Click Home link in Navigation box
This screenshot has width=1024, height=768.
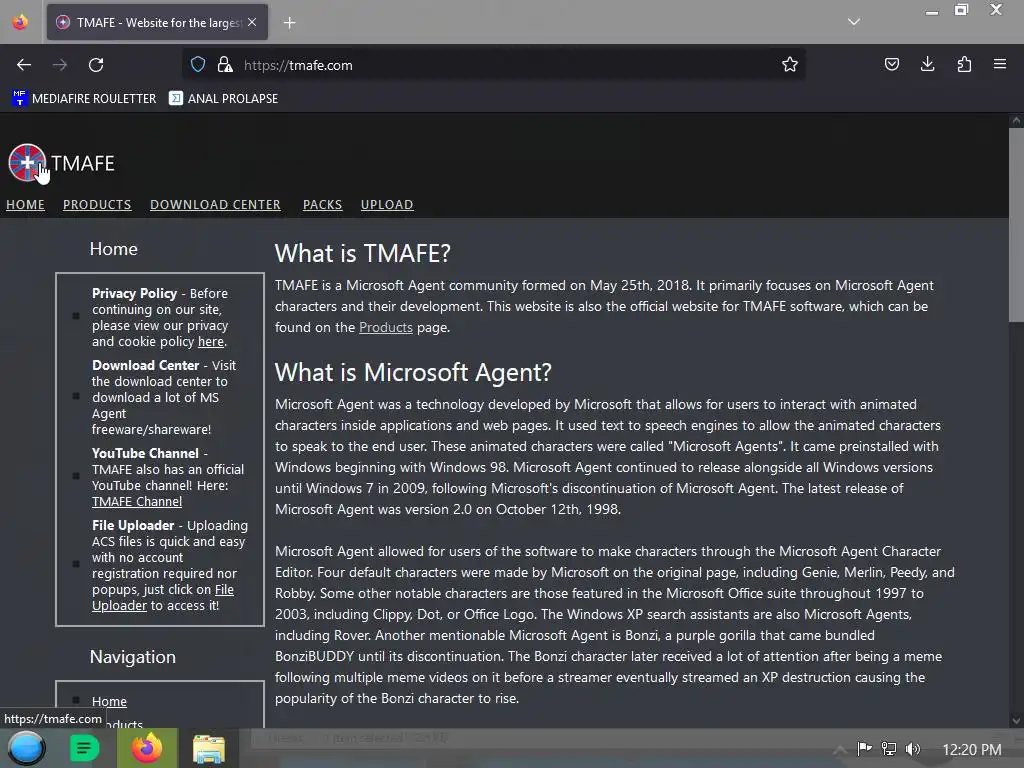[109, 701]
